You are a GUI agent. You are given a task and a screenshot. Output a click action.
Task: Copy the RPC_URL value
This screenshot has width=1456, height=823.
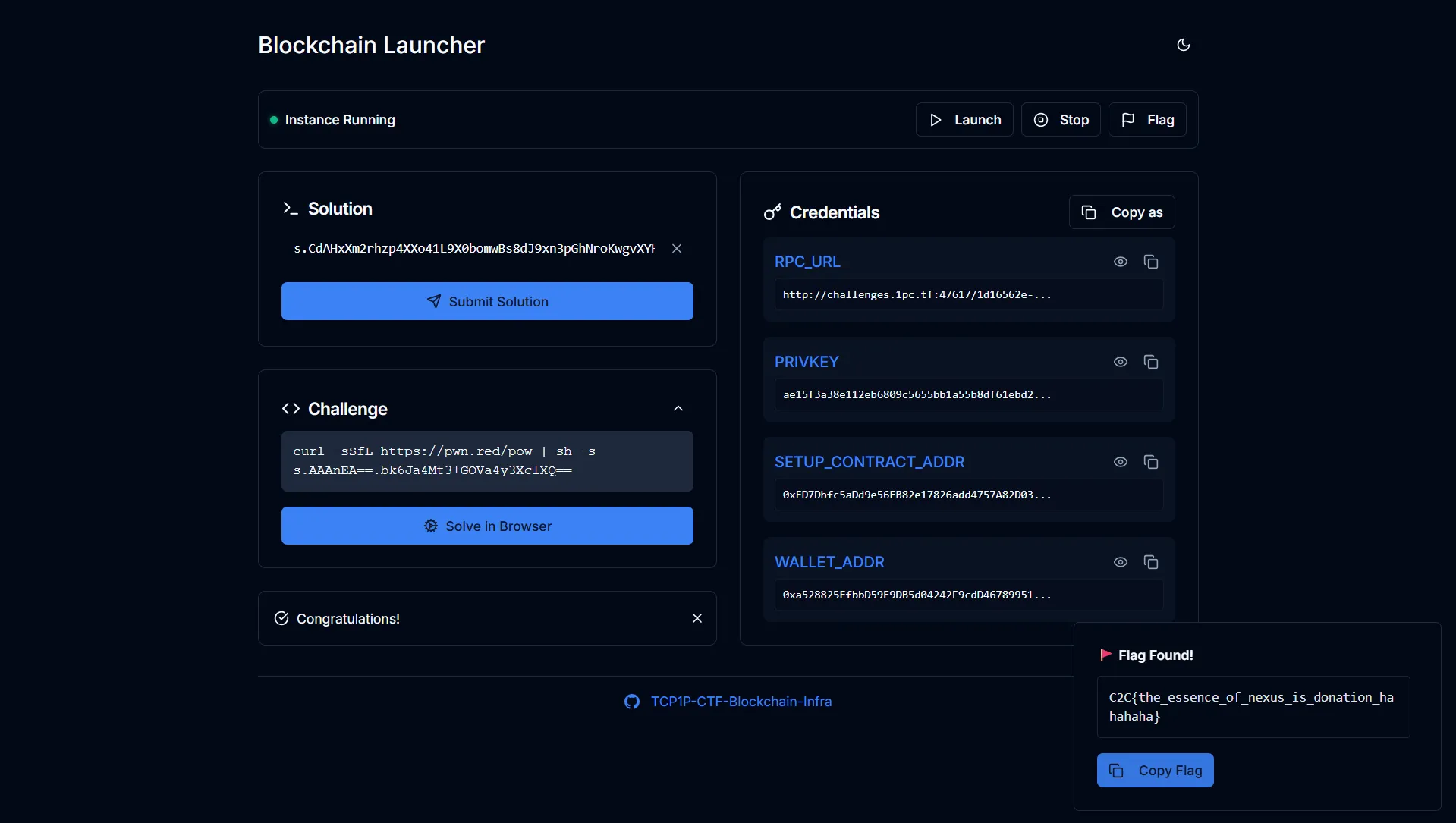pyautogui.click(x=1150, y=262)
